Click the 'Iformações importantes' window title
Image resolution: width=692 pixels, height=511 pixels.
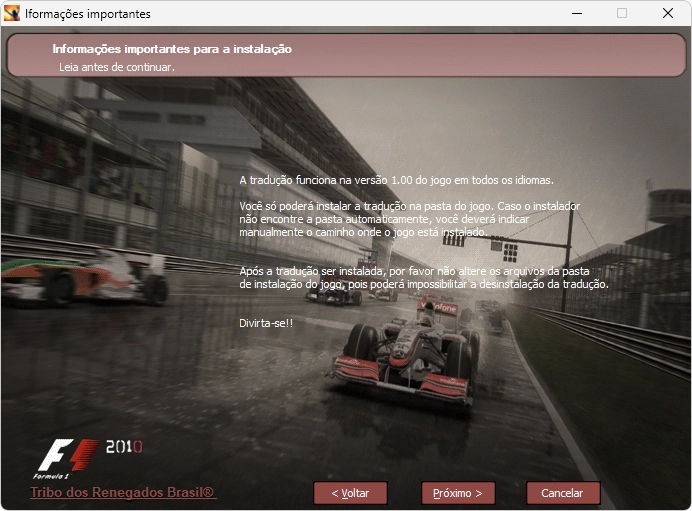[x=88, y=13]
